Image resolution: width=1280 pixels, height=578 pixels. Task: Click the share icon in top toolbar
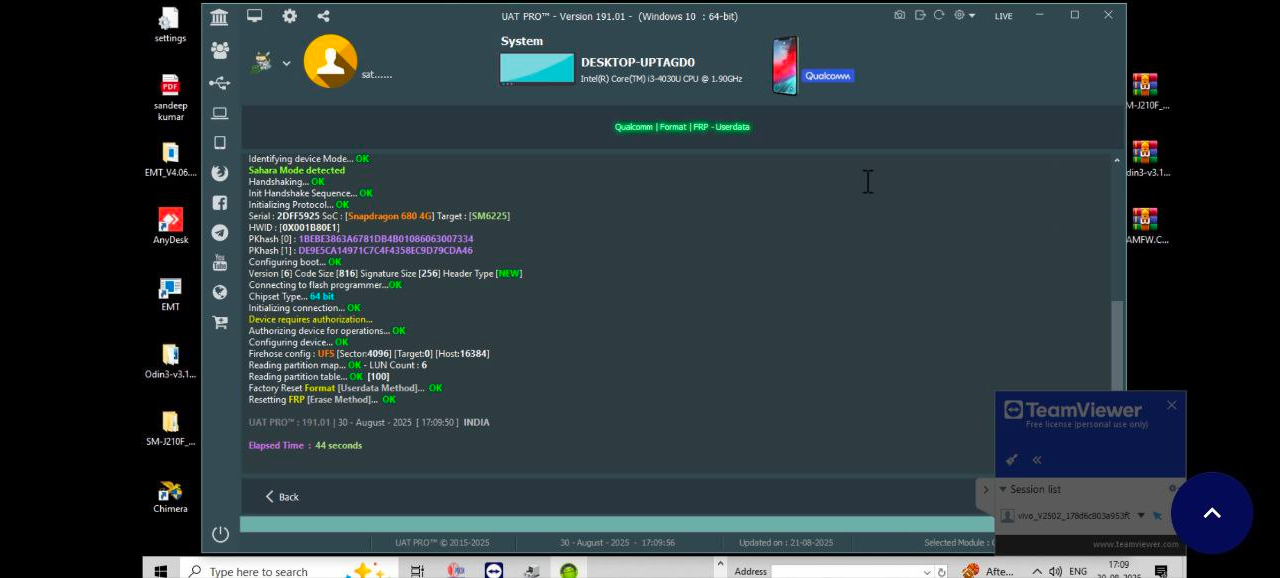pos(323,16)
